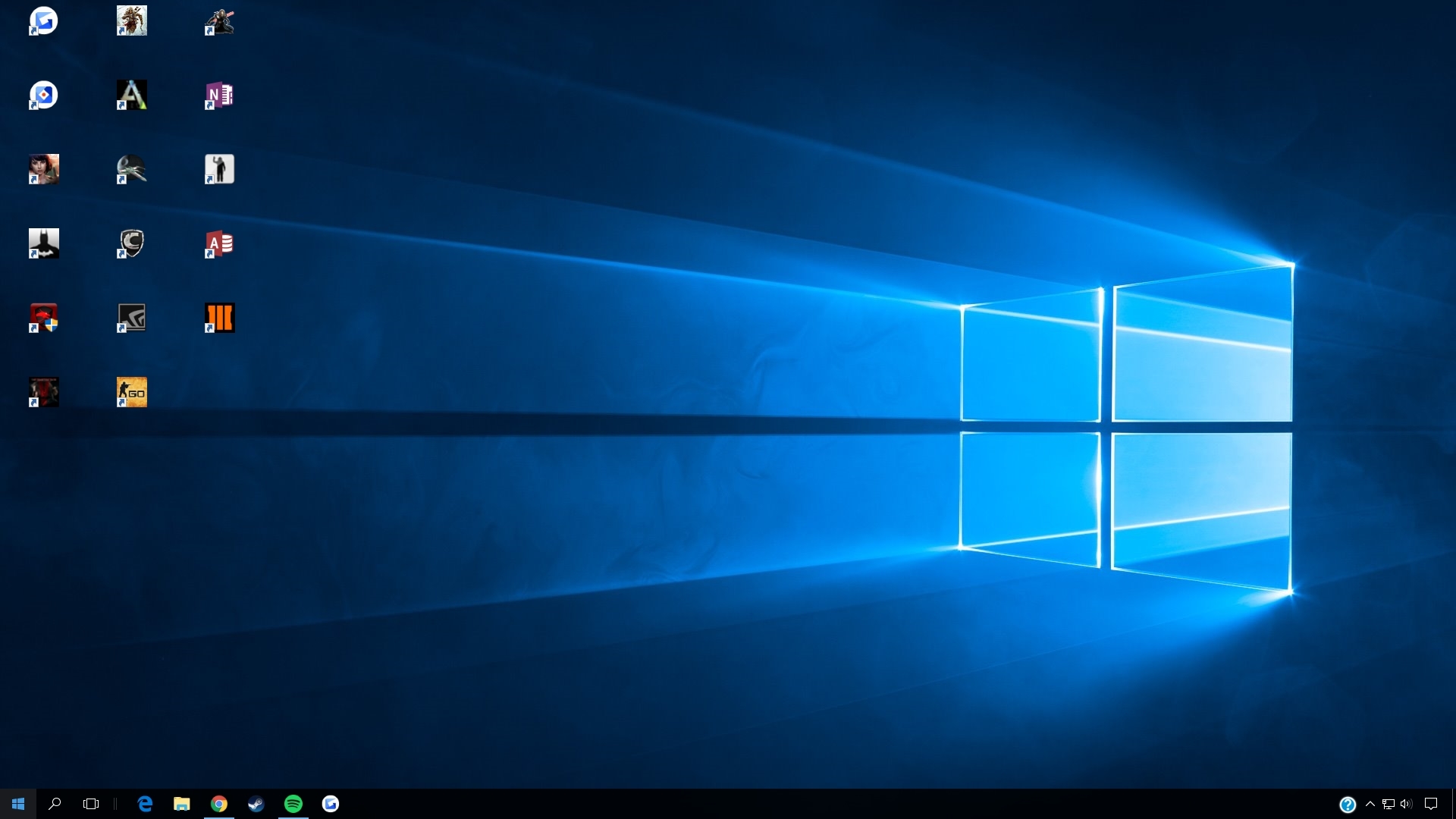Select the NVIDIA GeForce Experience shortcut
This screenshot has height=819, width=1456.
tap(132, 318)
